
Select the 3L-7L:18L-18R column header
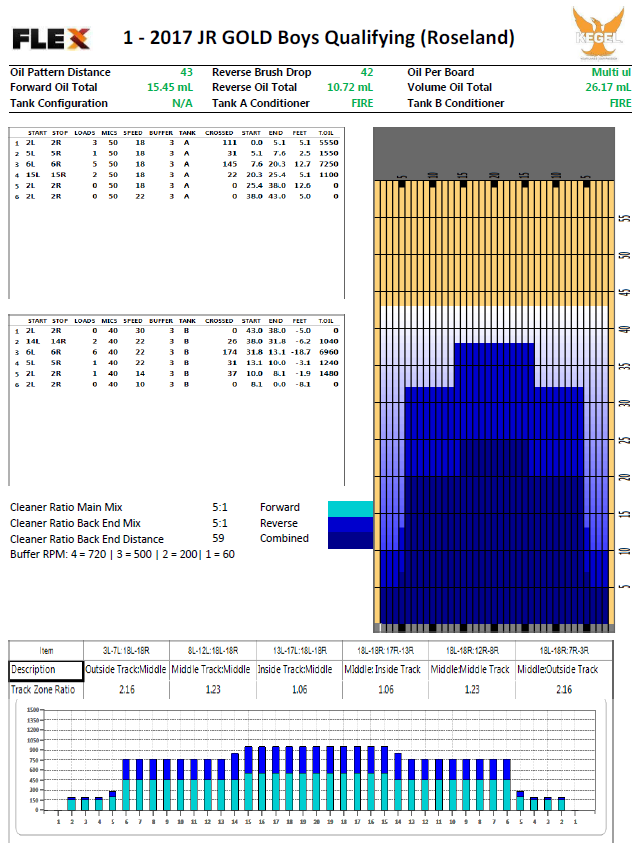(126, 650)
